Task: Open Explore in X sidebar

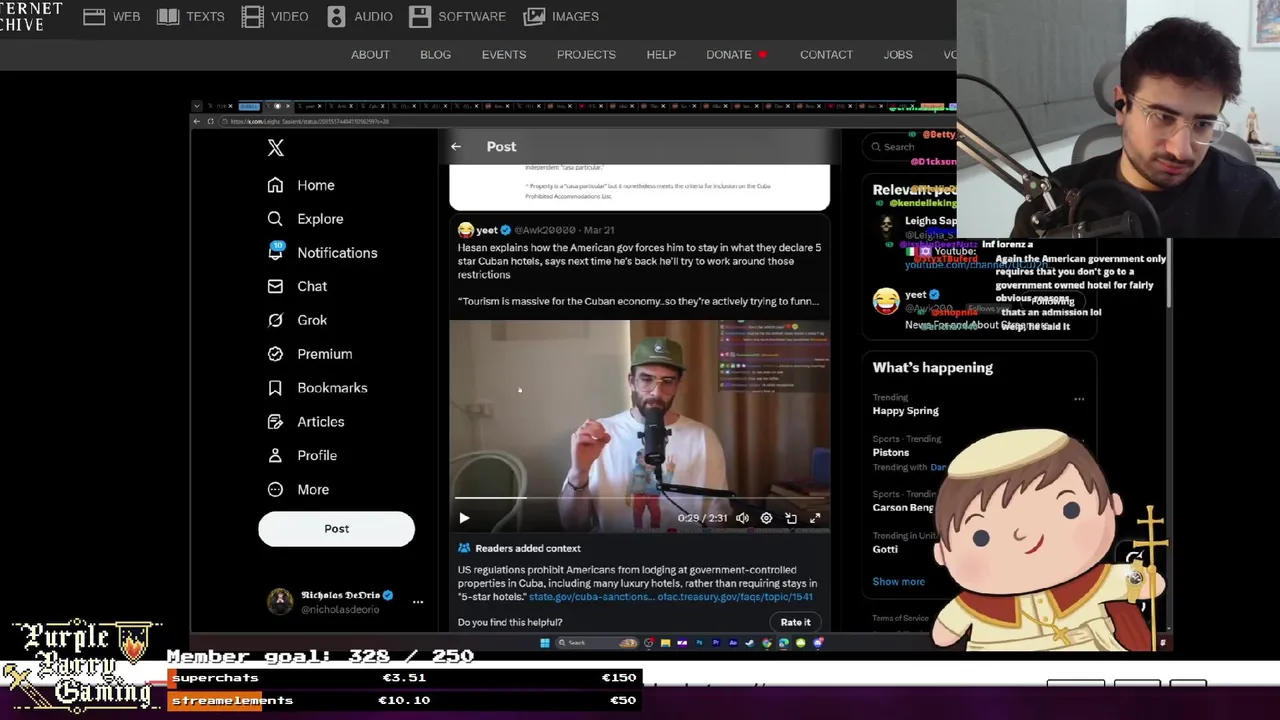Action: pyautogui.click(x=305, y=219)
